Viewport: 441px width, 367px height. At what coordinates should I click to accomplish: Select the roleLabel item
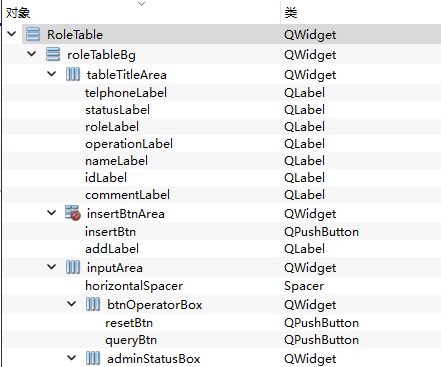(x=112, y=127)
